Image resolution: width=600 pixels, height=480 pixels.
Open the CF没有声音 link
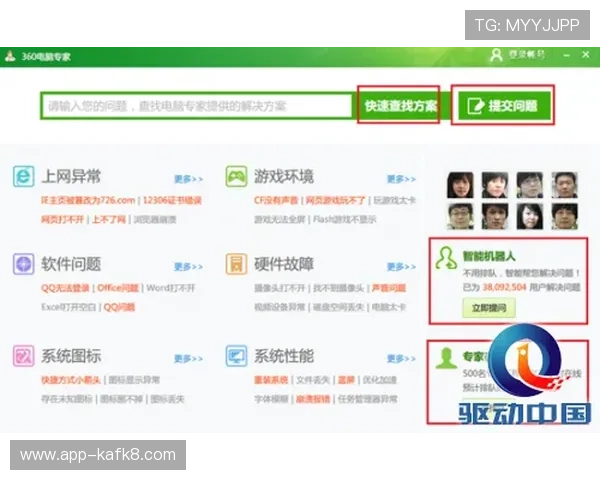pyautogui.click(x=276, y=200)
